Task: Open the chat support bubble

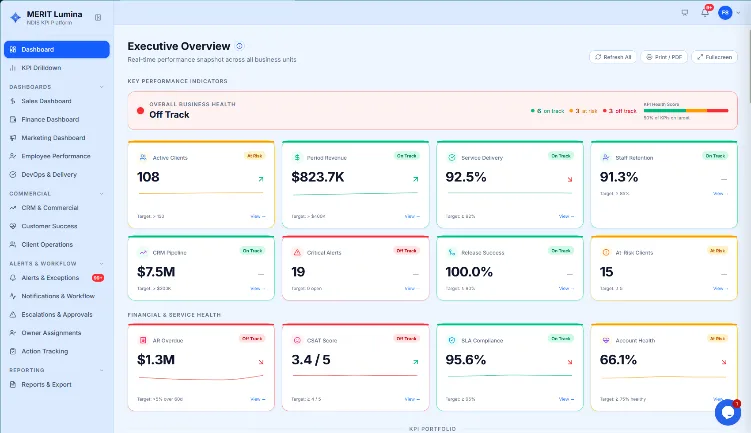Action: (x=728, y=412)
